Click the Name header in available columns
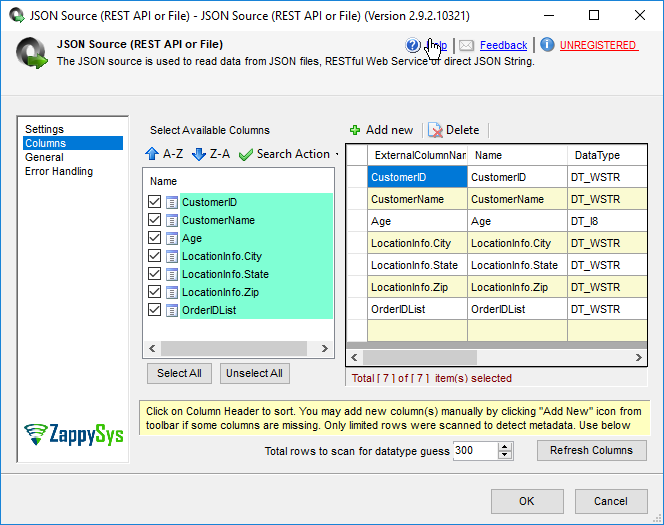664x525 pixels. (163, 181)
